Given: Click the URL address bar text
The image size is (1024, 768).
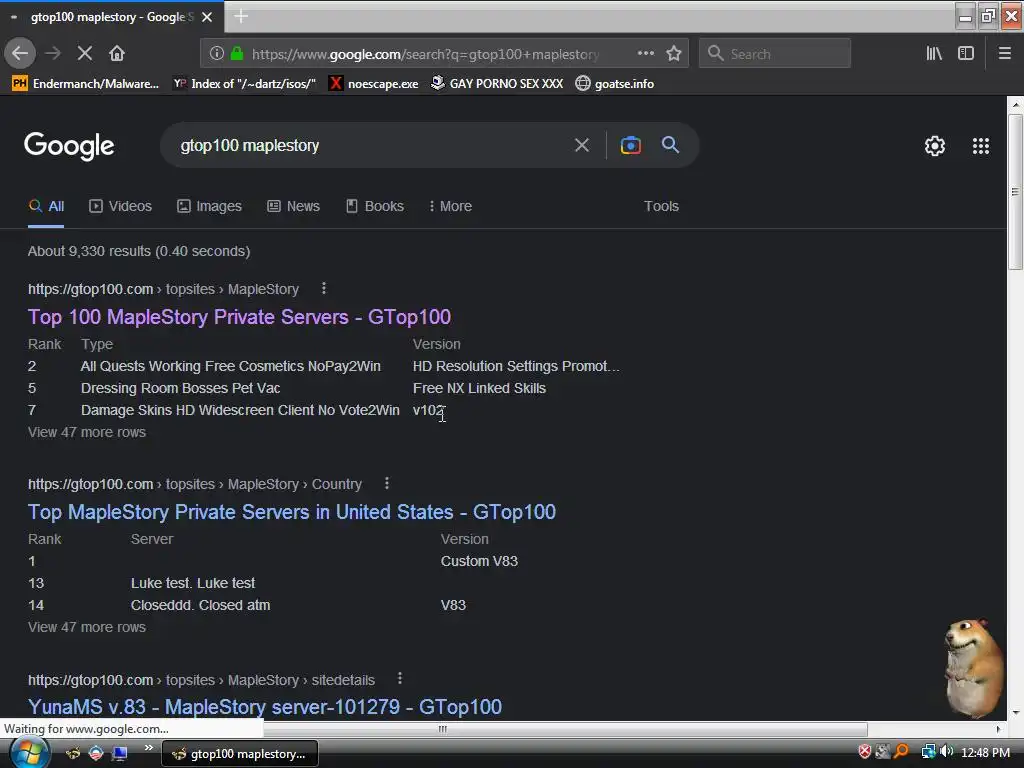Looking at the screenshot, I should click(425, 54).
